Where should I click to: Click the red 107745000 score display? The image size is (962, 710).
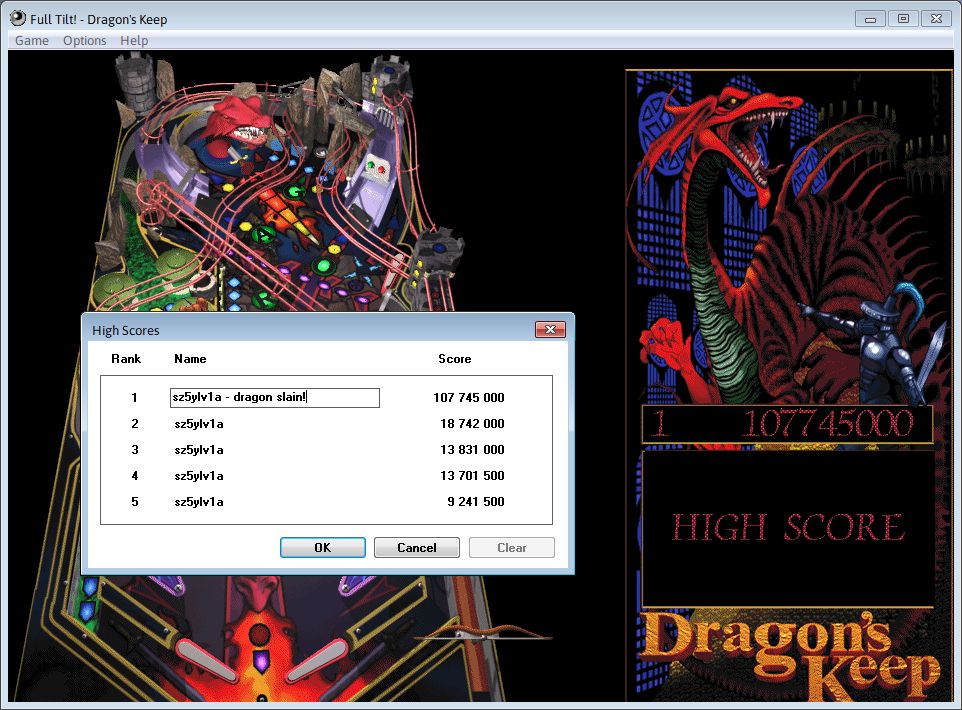[x=826, y=423]
